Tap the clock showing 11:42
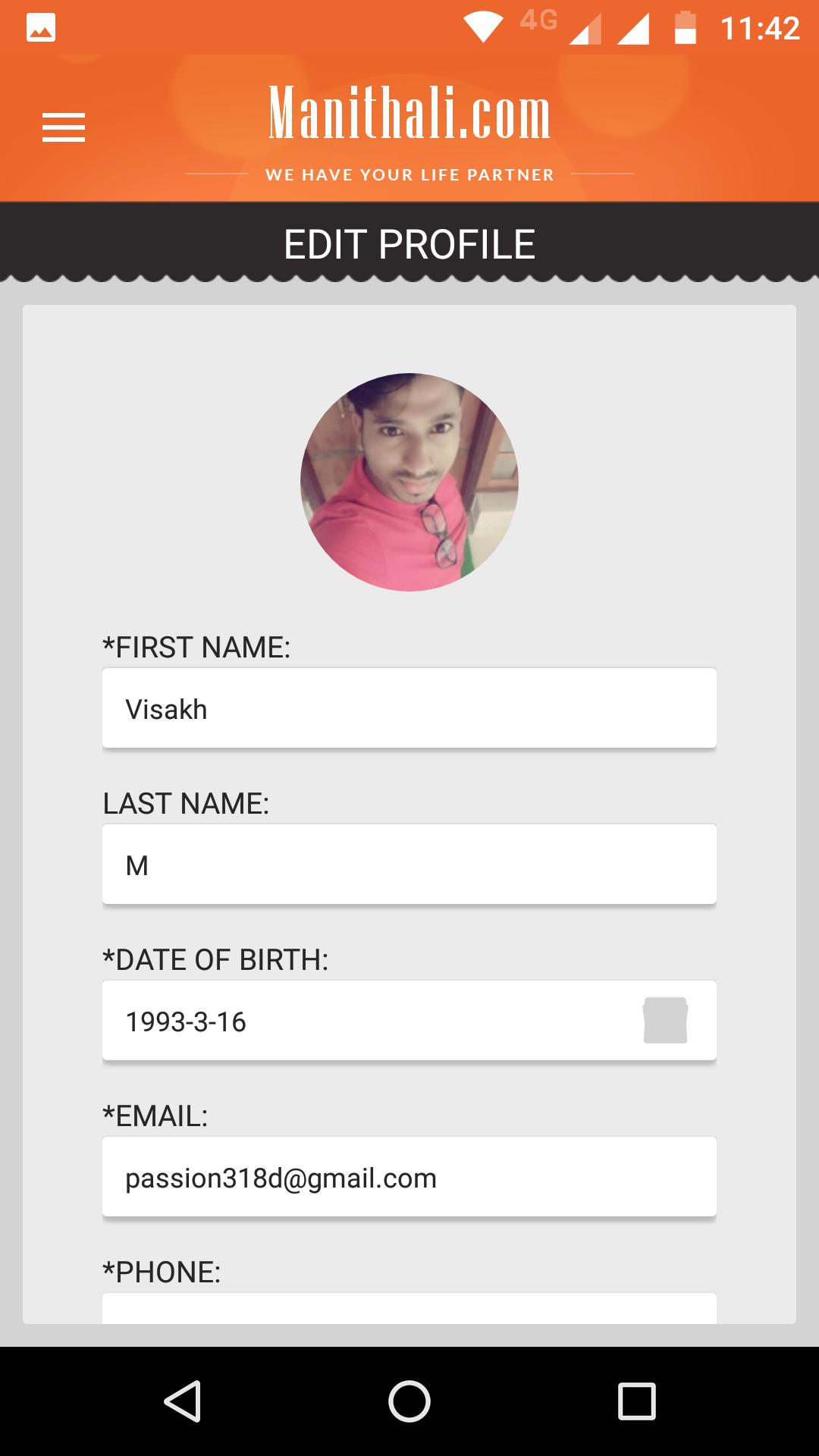Screen dimensions: 819x1456 point(760,29)
